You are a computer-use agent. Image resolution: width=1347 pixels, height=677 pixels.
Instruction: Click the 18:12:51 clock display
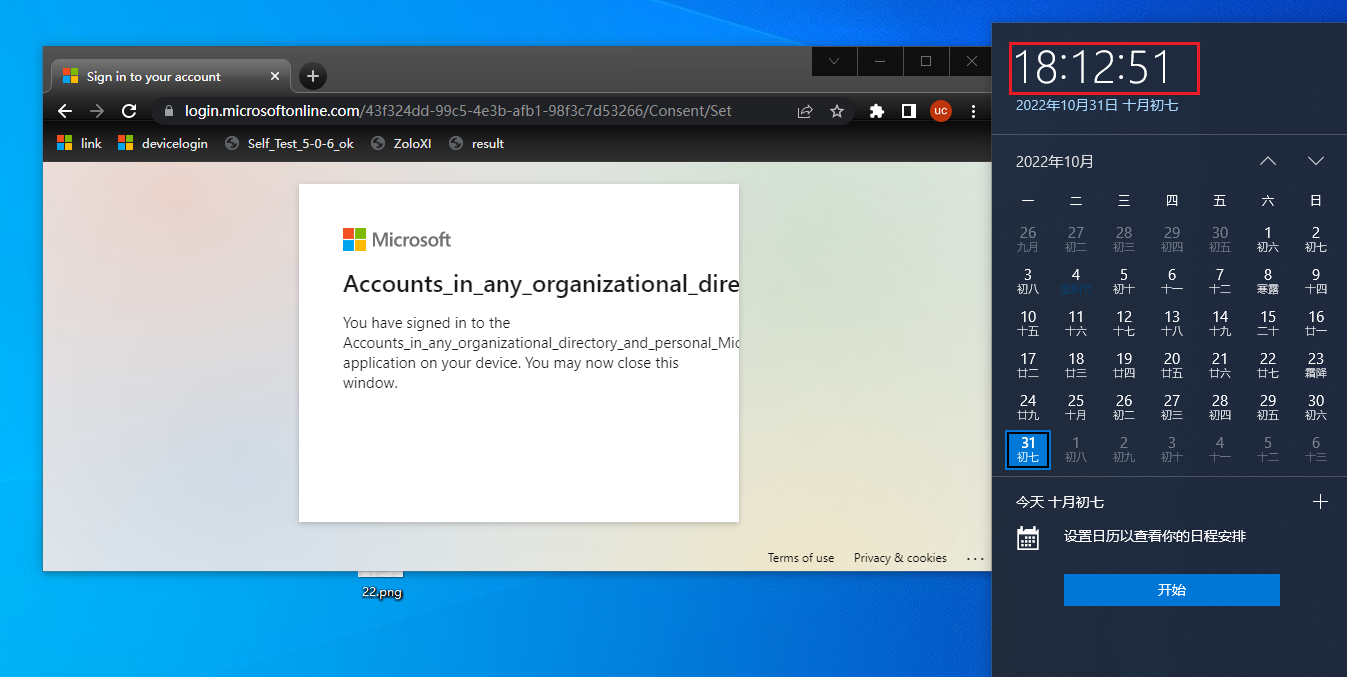pos(1092,67)
